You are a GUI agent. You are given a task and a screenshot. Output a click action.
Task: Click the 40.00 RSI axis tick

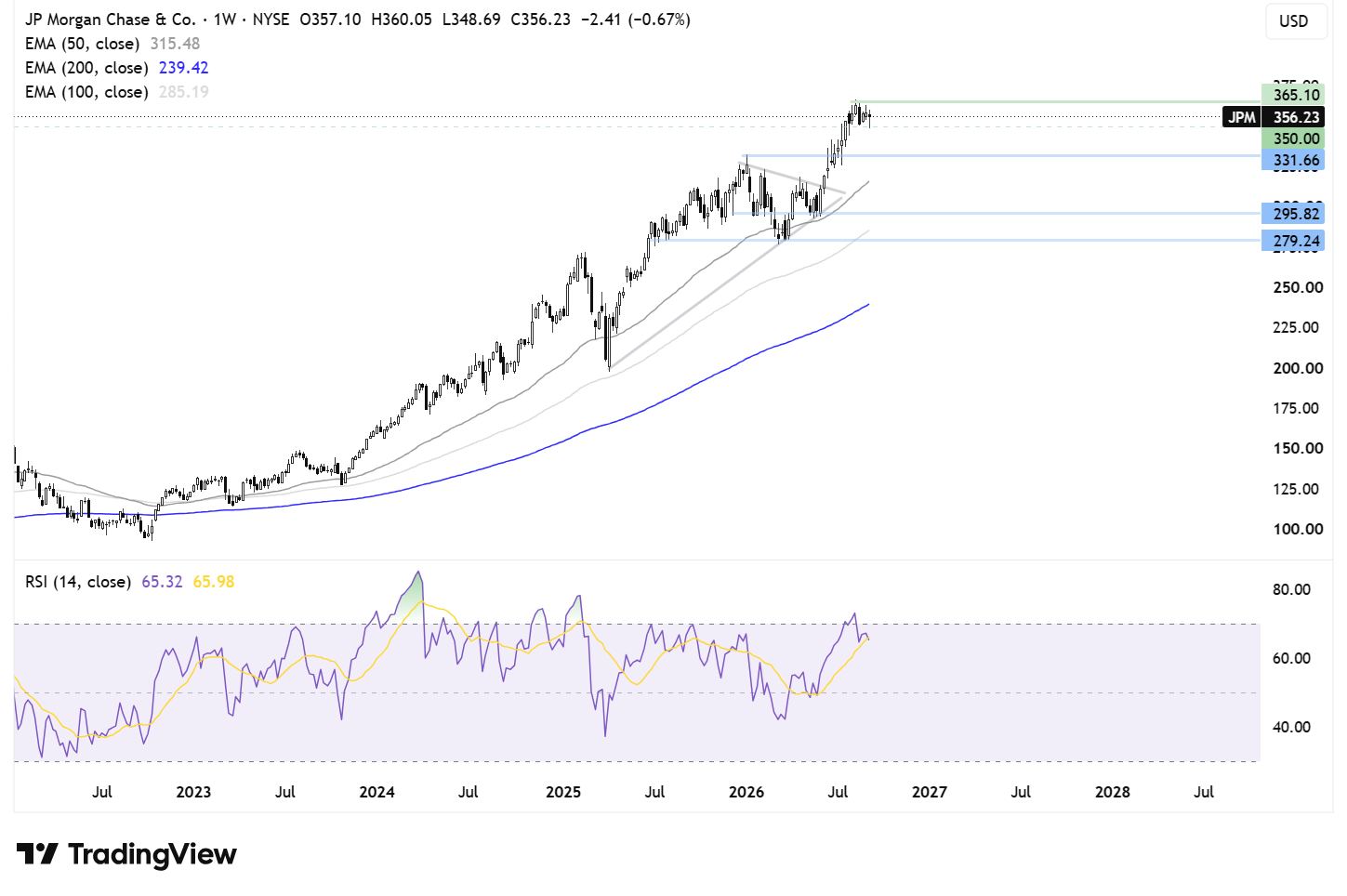(1291, 727)
